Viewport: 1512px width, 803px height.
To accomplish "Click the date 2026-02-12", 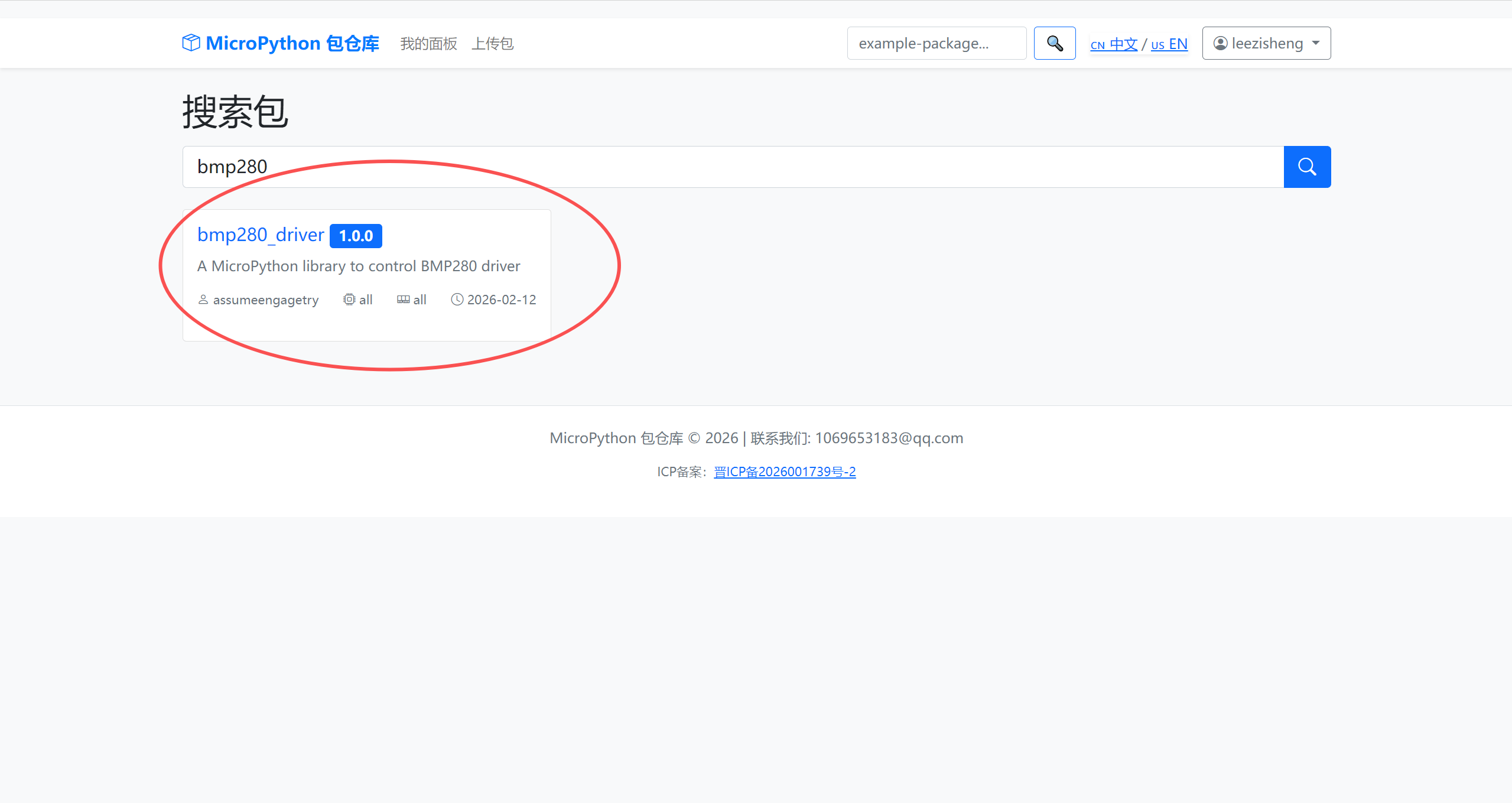I will [x=502, y=300].
